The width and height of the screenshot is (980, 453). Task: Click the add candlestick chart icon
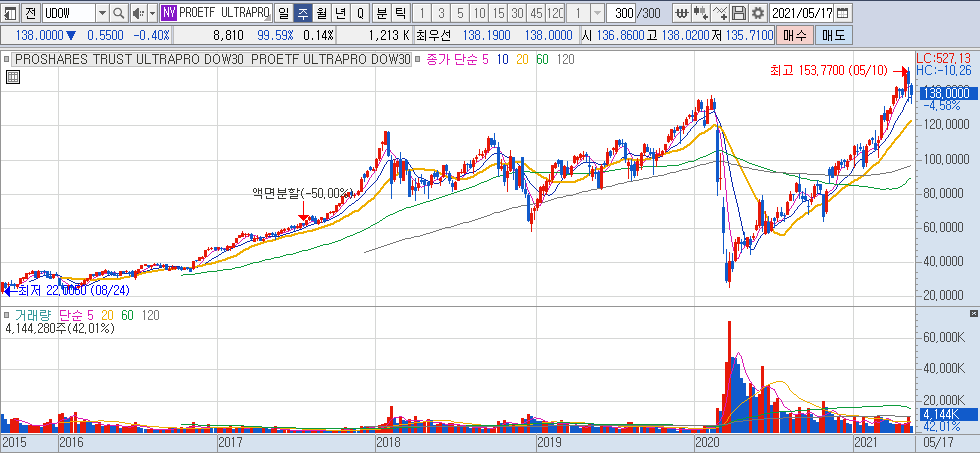tap(701, 12)
